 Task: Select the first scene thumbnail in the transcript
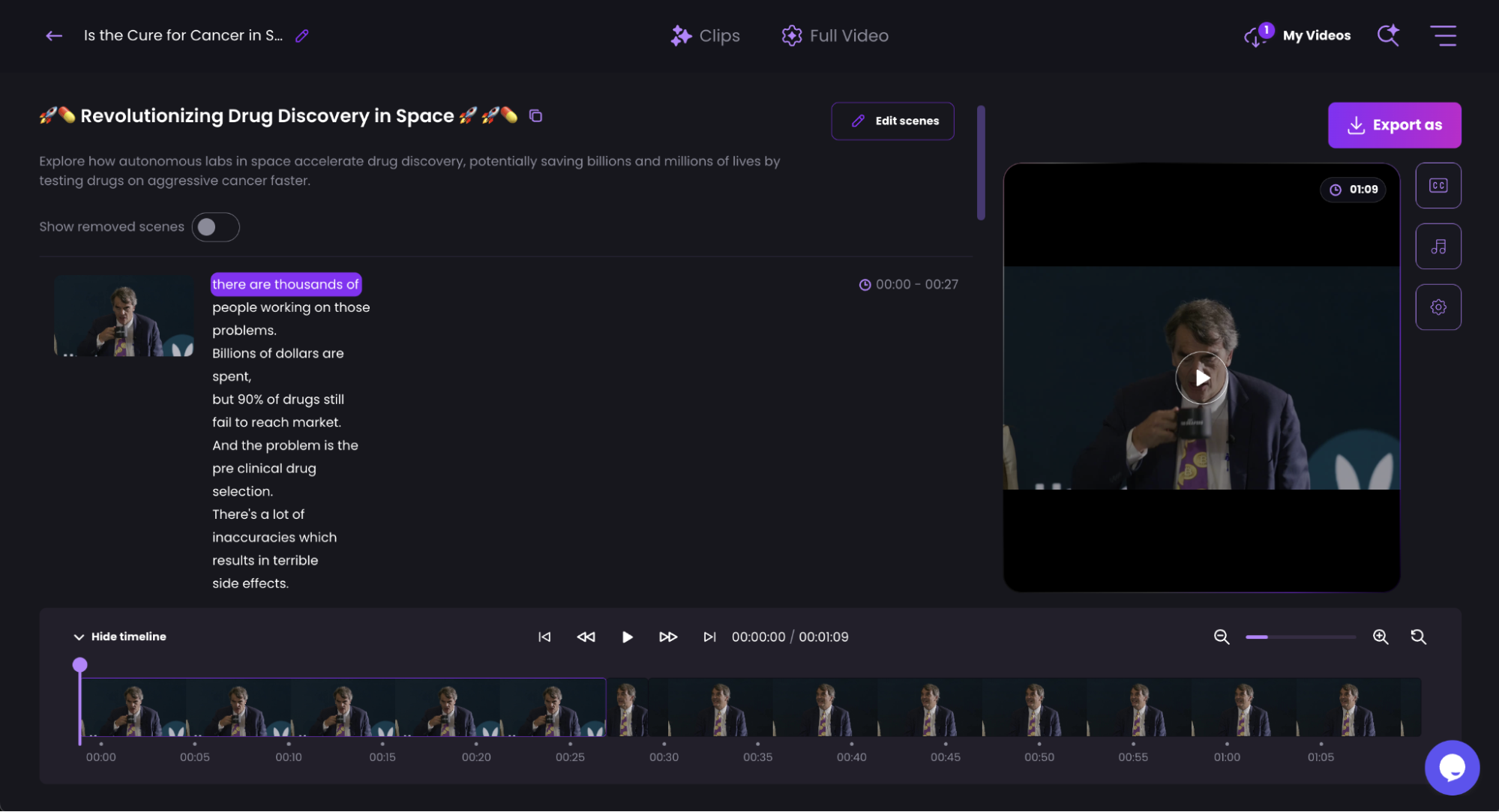(123, 315)
